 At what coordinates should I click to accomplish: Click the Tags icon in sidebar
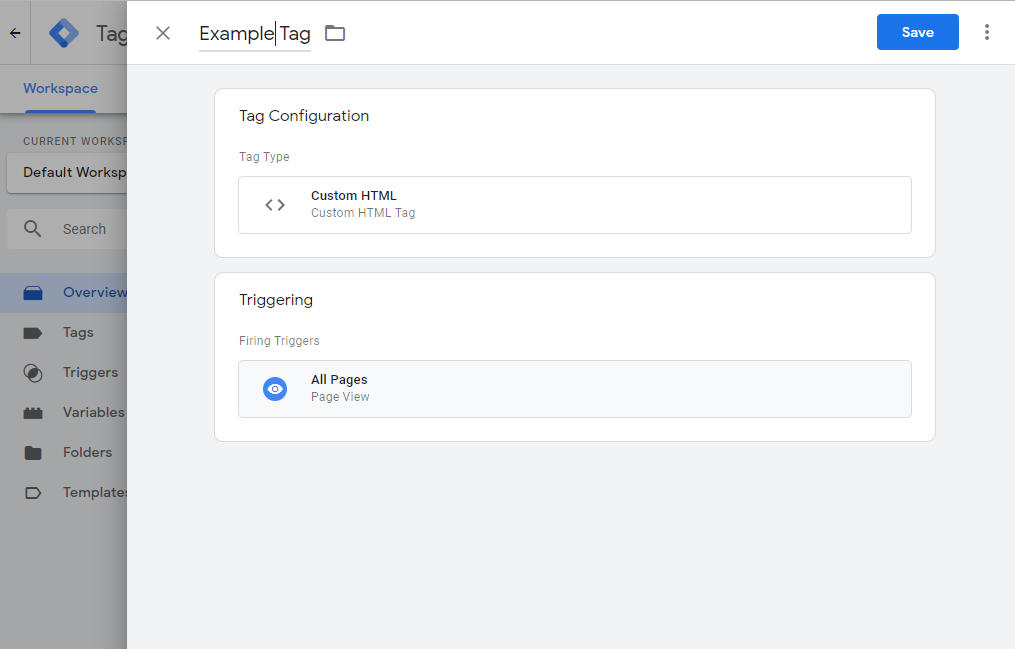click(x=33, y=333)
